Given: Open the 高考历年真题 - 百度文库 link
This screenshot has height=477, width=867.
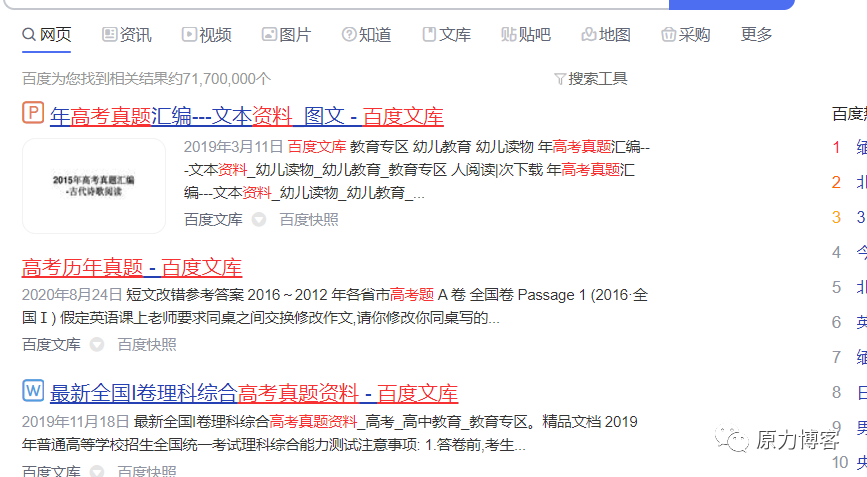Looking at the screenshot, I should coord(132,268).
